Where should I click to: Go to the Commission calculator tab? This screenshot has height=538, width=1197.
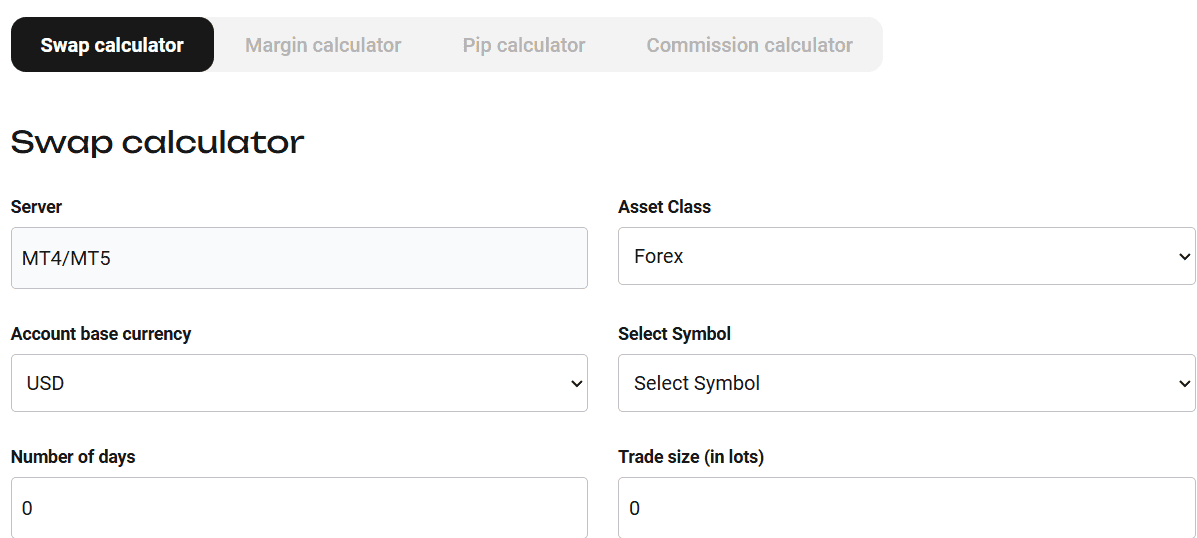pyautogui.click(x=749, y=45)
